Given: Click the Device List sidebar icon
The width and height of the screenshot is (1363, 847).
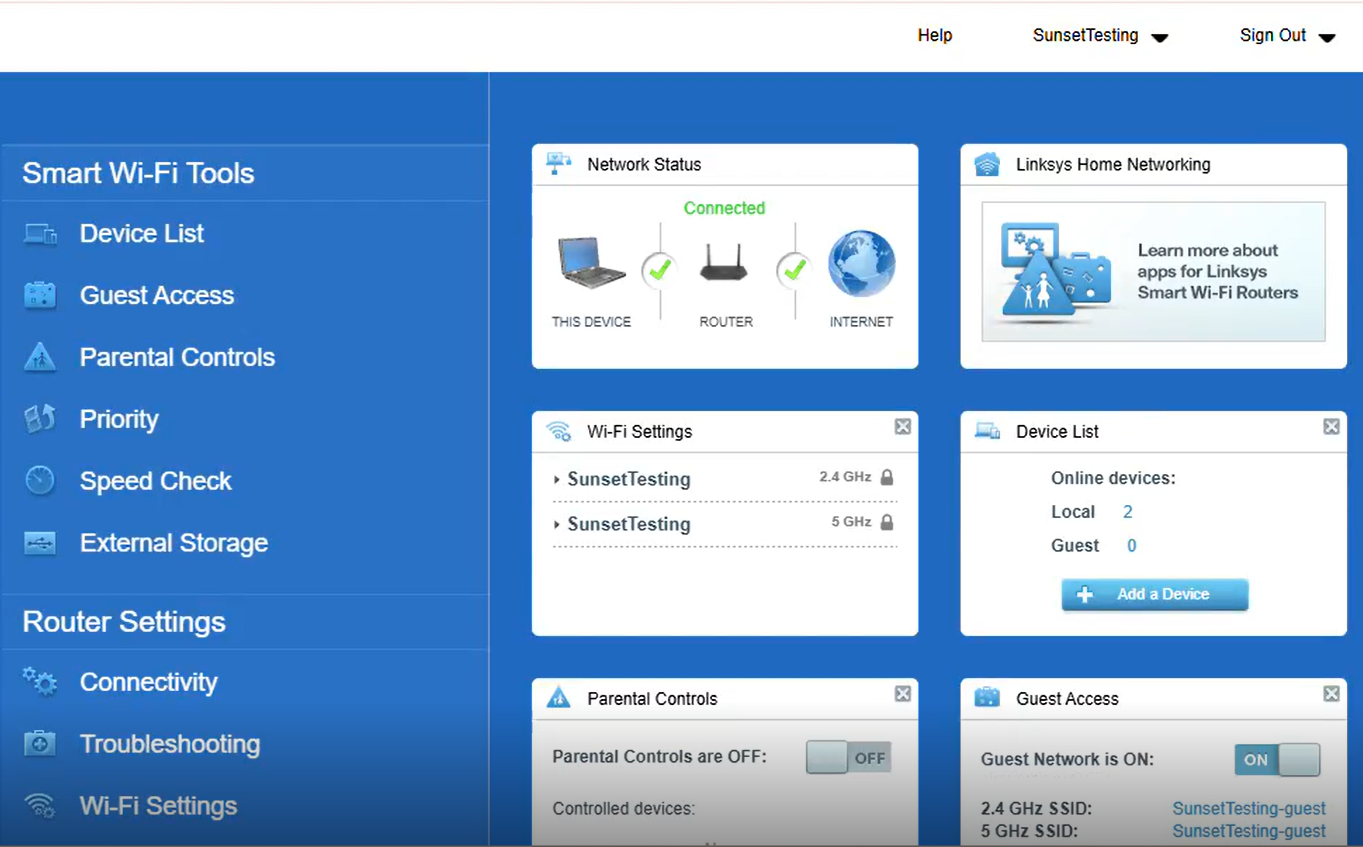Looking at the screenshot, I should tap(40, 234).
